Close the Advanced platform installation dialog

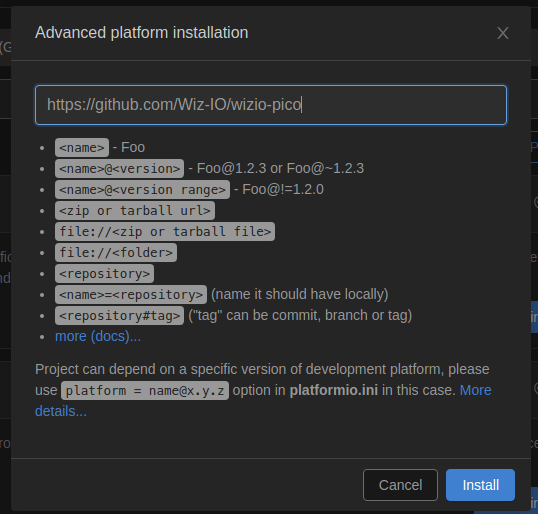click(503, 33)
